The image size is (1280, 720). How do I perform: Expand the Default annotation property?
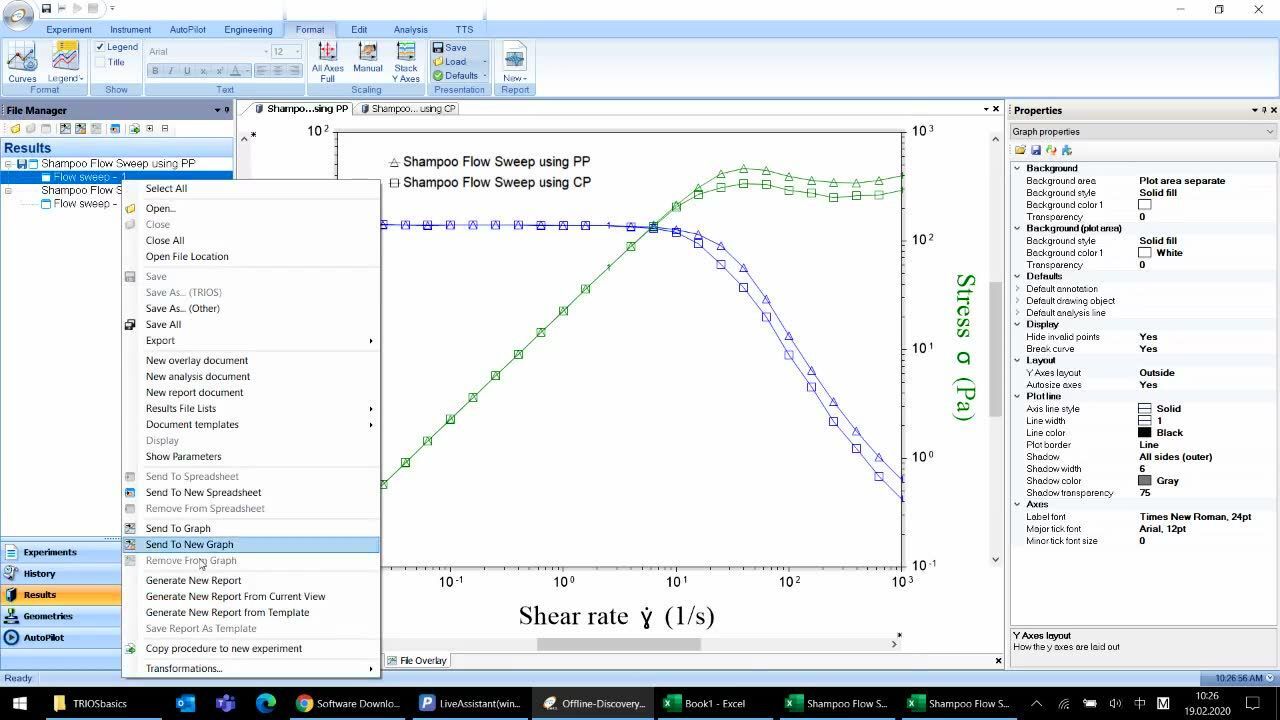1018,289
